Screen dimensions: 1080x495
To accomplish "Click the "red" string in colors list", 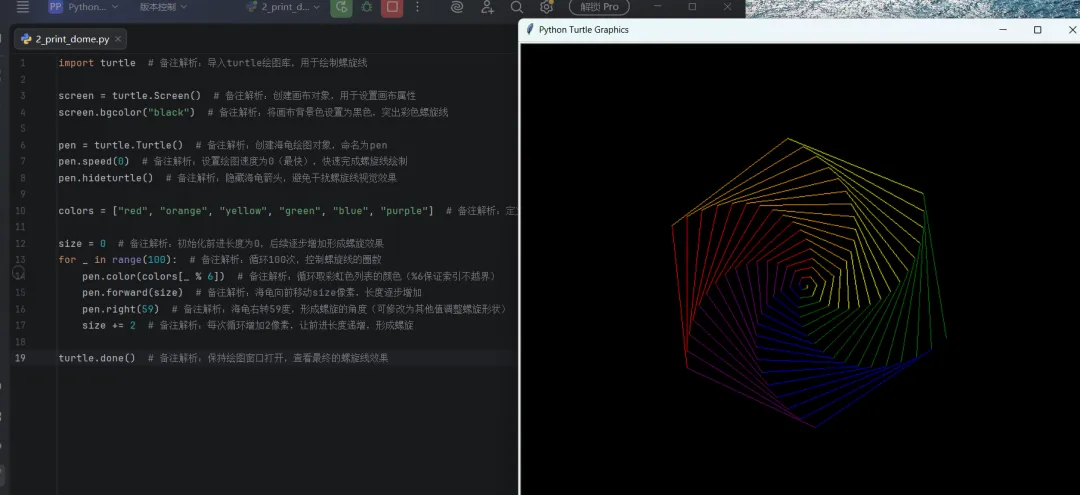I will point(133,211).
